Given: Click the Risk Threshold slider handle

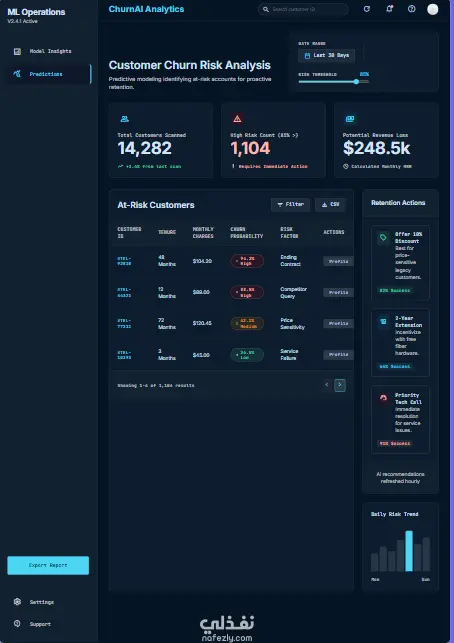Looking at the screenshot, I should [356, 82].
